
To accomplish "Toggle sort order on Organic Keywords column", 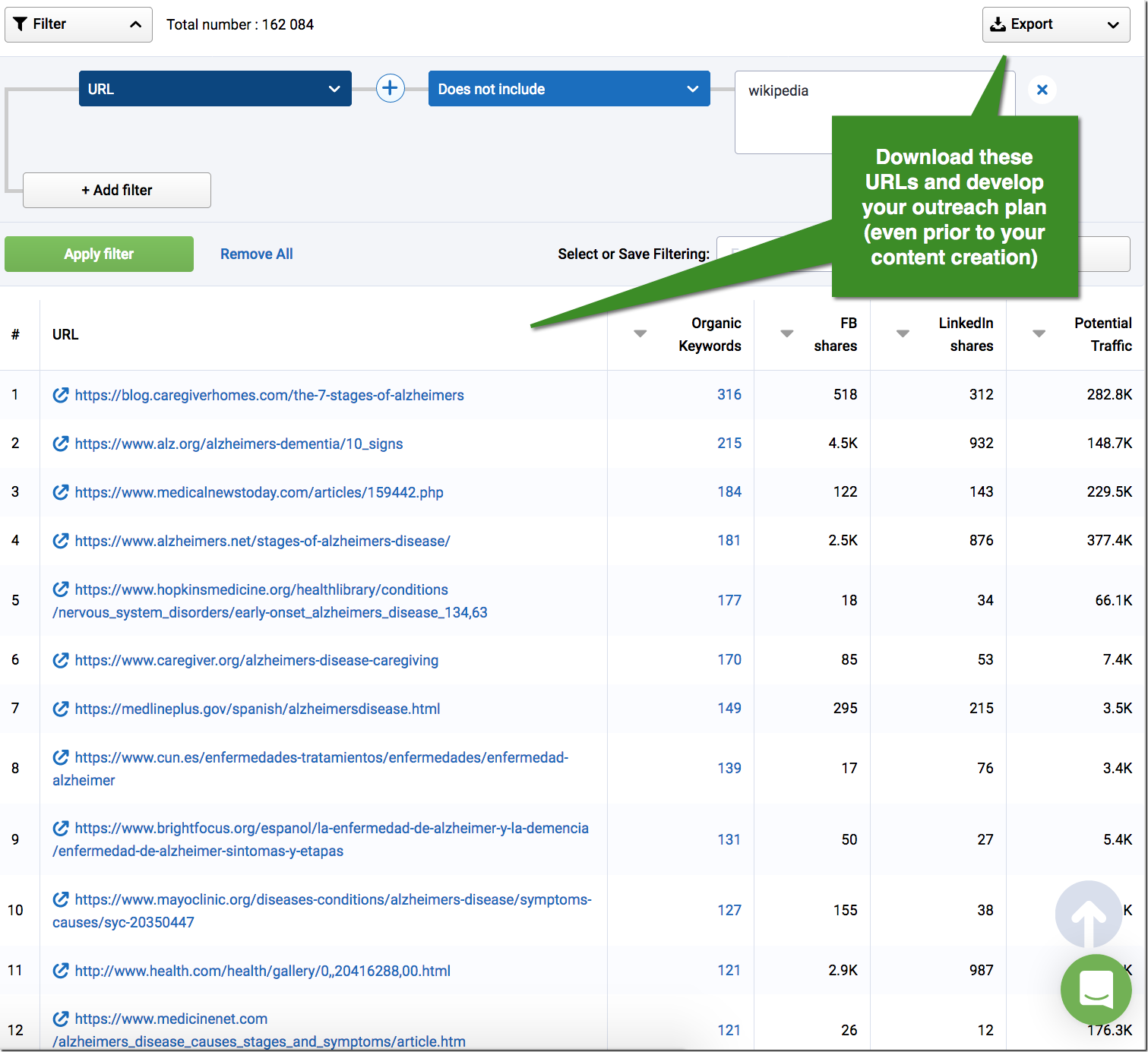I will 640,333.
